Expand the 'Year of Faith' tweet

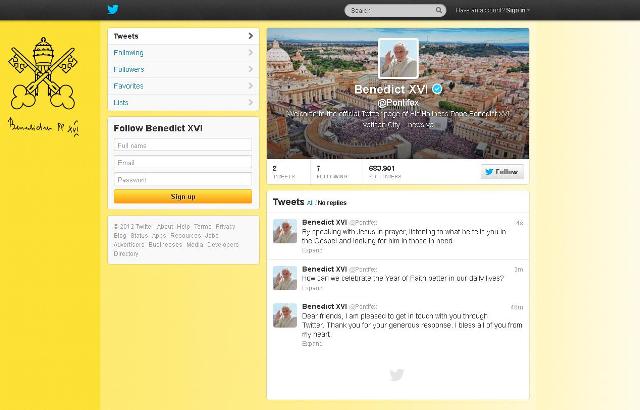click(x=312, y=288)
